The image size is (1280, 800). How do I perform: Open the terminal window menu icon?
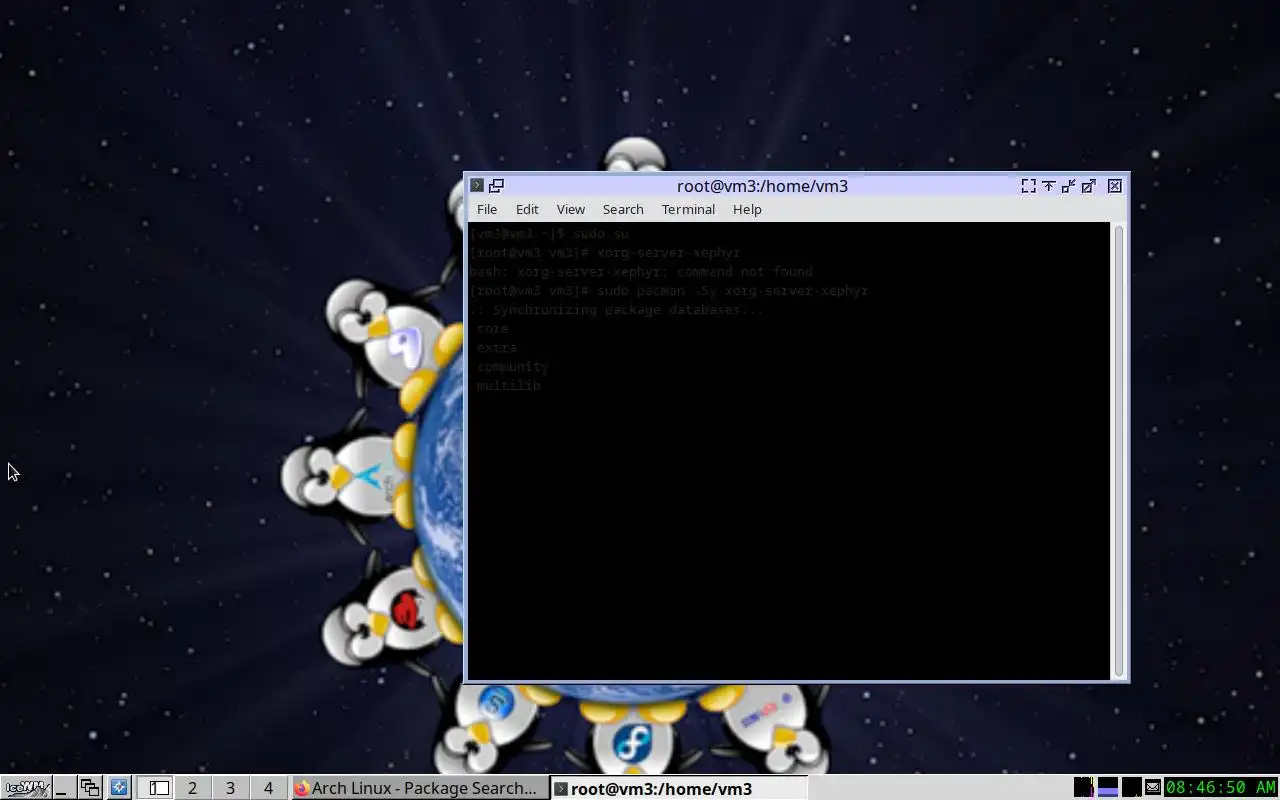point(477,185)
